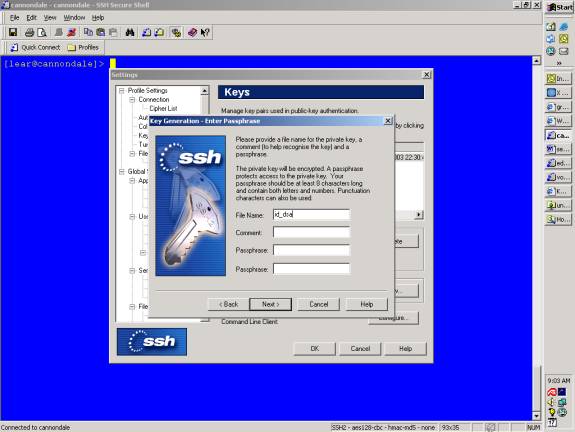Screen dimensions: 575x432
Task: Click inside the File Name field
Action: 311,215
